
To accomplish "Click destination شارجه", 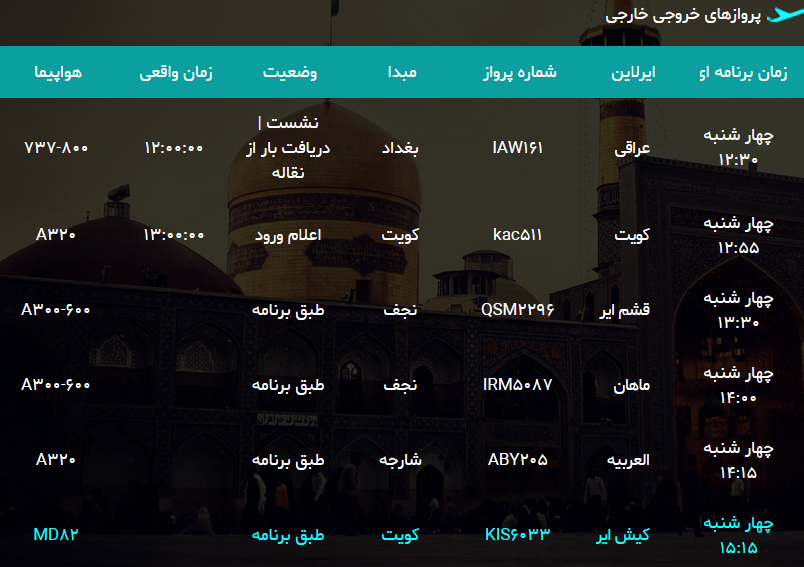I will 400,460.
